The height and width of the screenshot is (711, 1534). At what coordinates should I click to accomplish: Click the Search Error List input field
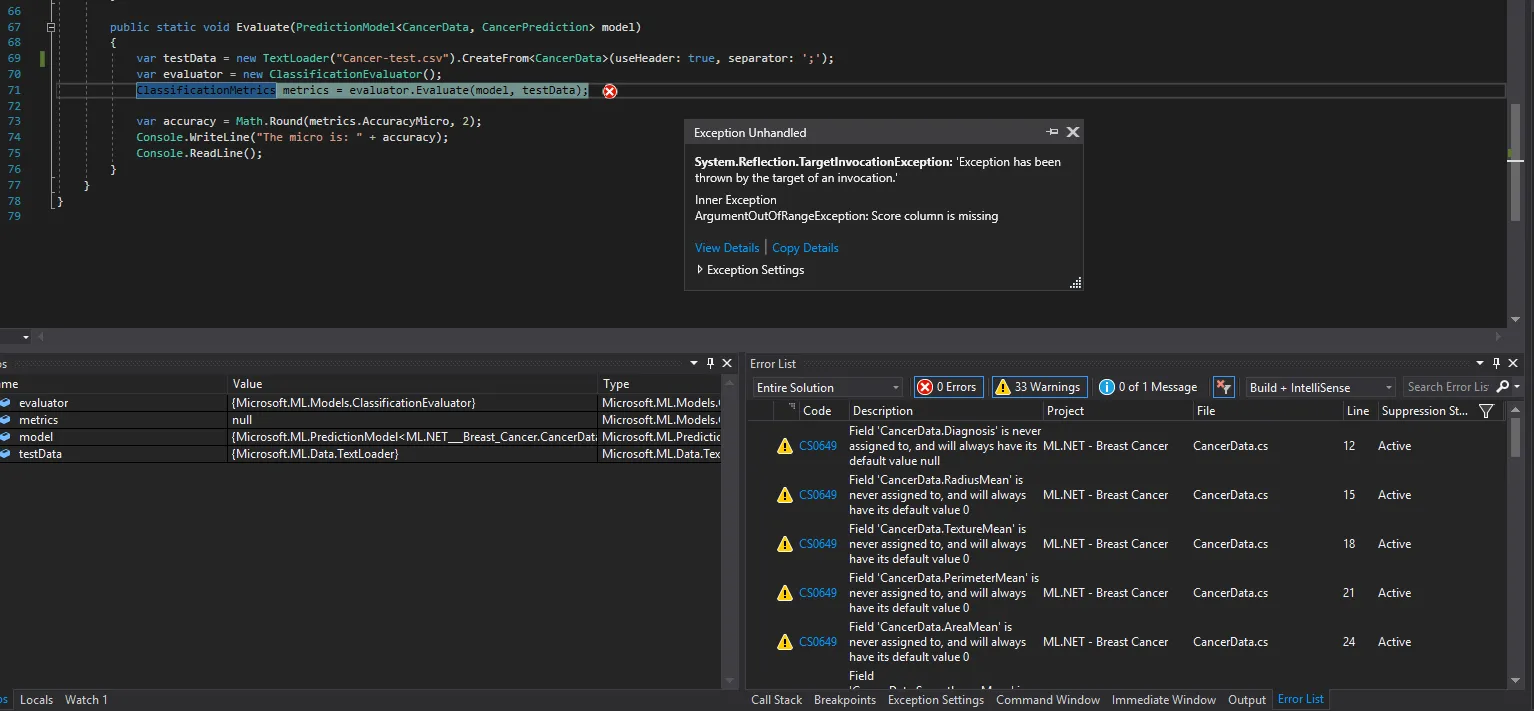[x=1446, y=387]
